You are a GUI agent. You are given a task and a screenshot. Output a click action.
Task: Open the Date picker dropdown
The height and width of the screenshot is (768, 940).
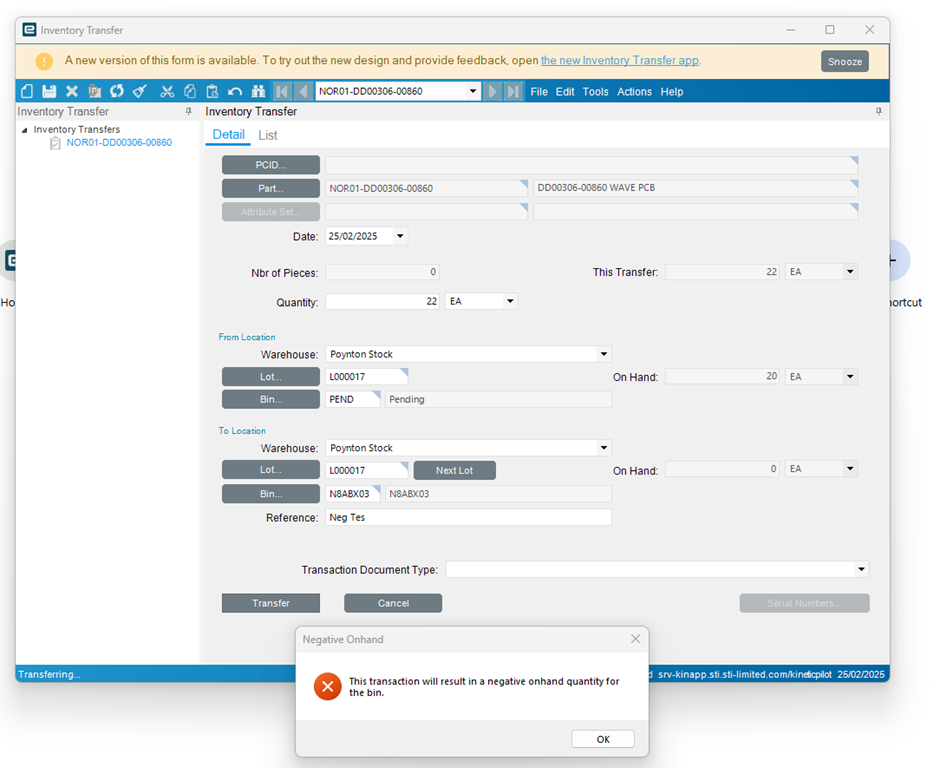click(x=400, y=236)
